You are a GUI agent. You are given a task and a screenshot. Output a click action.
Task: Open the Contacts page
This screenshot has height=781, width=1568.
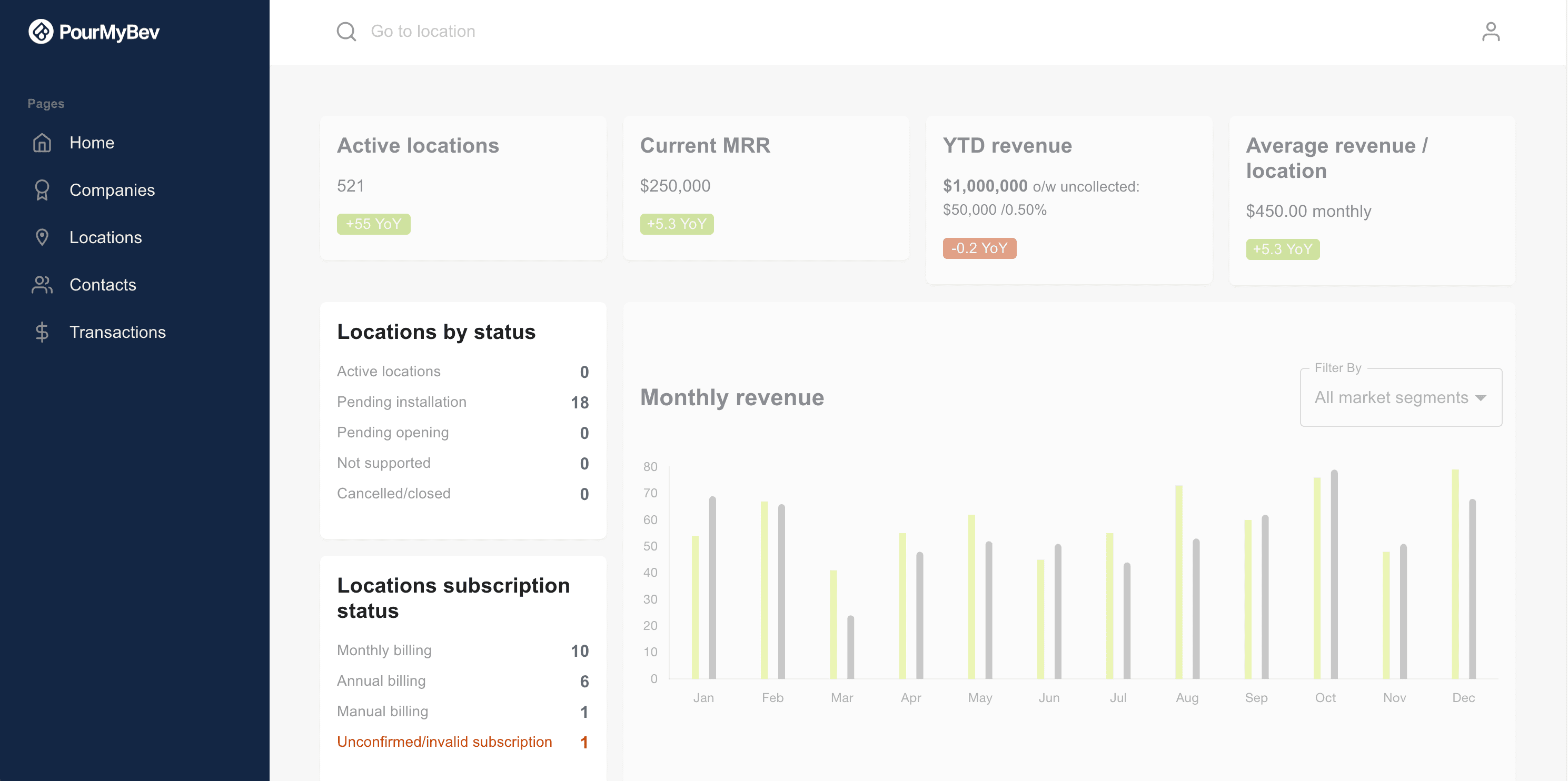tap(102, 285)
